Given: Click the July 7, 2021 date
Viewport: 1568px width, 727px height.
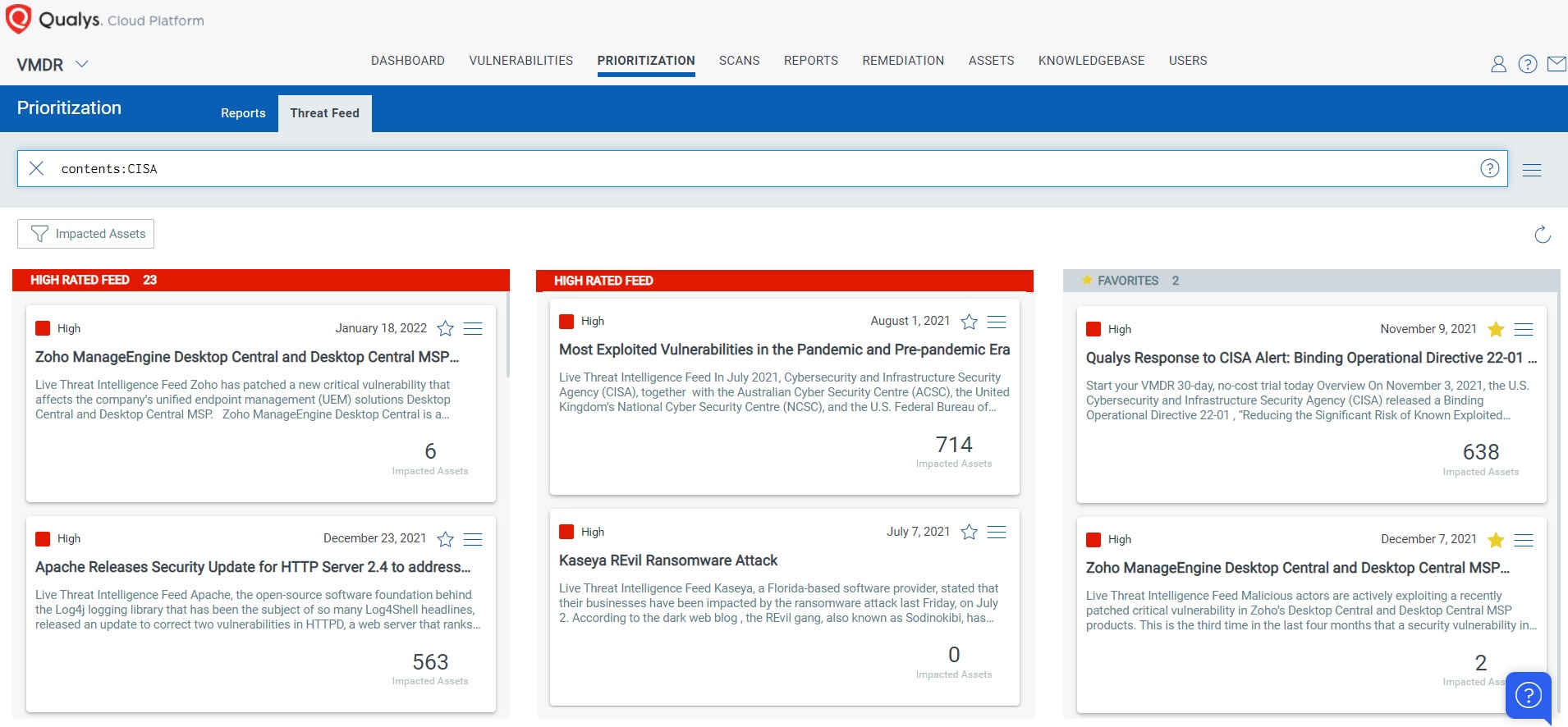Looking at the screenshot, I should [918, 532].
